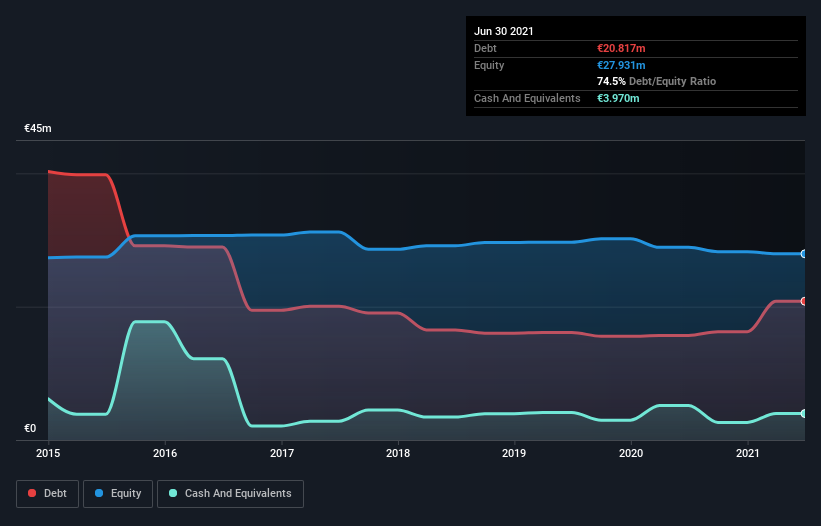Click the Jun 30 2021 tooltip date
This screenshot has height=526, width=821.
(x=504, y=31)
